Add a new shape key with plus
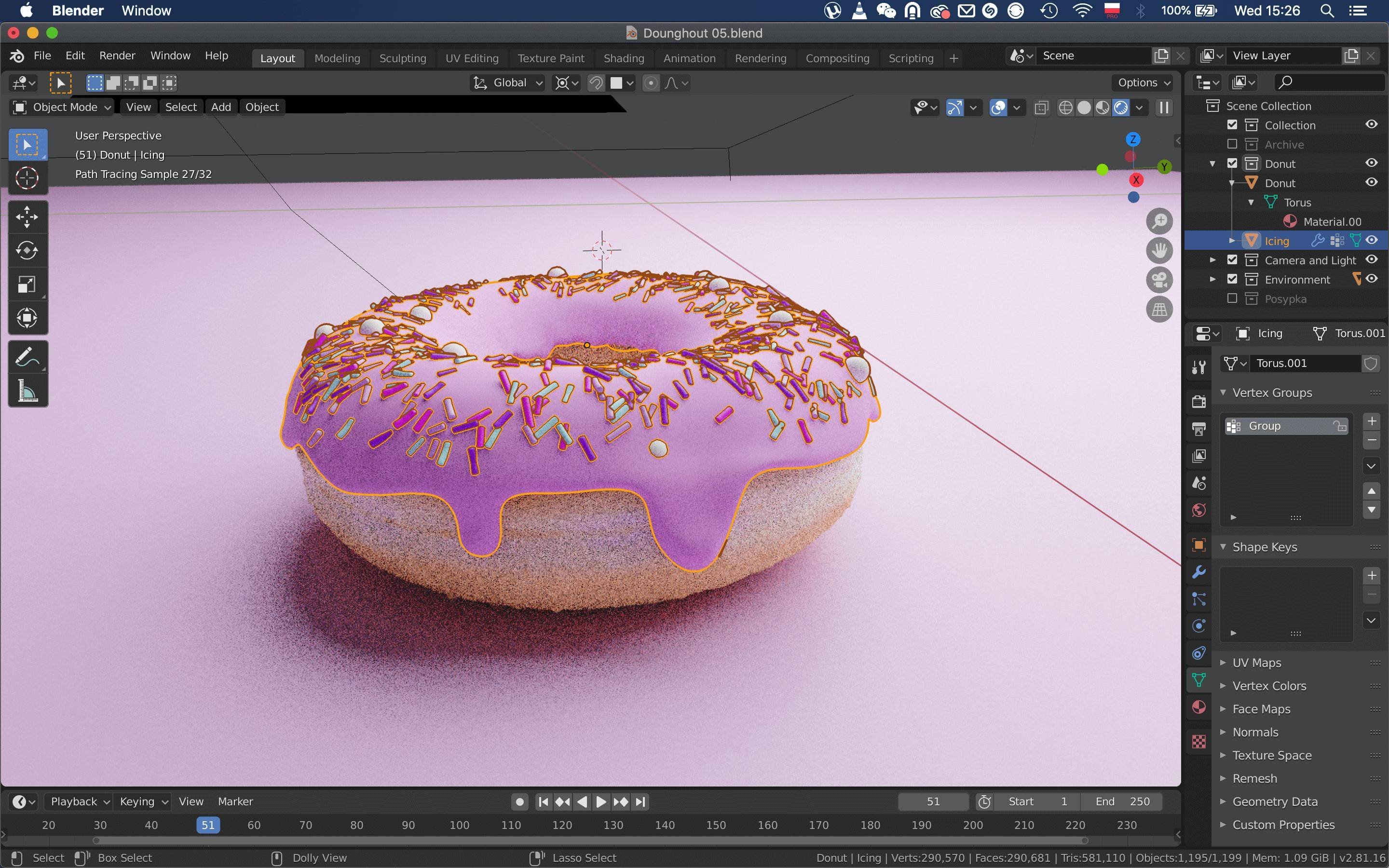The width and height of the screenshot is (1389, 868). (x=1371, y=576)
